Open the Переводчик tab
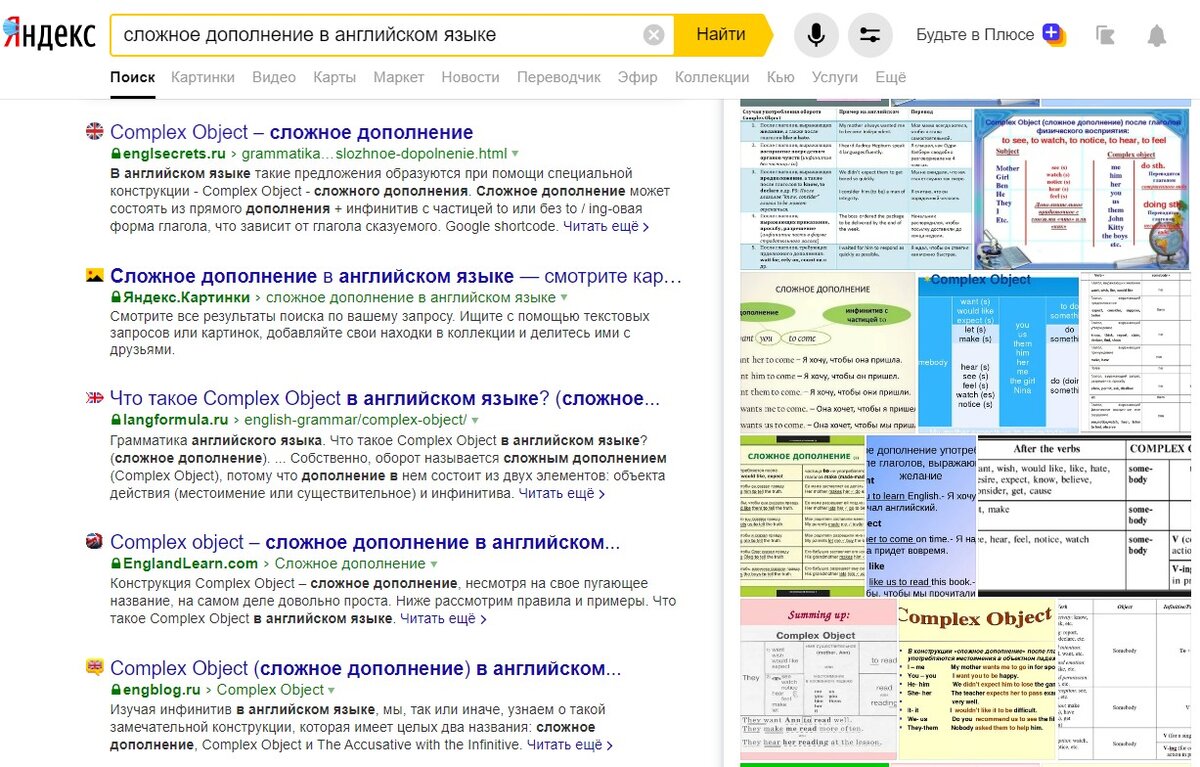This screenshot has height=767, width=1200. pos(559,77)
